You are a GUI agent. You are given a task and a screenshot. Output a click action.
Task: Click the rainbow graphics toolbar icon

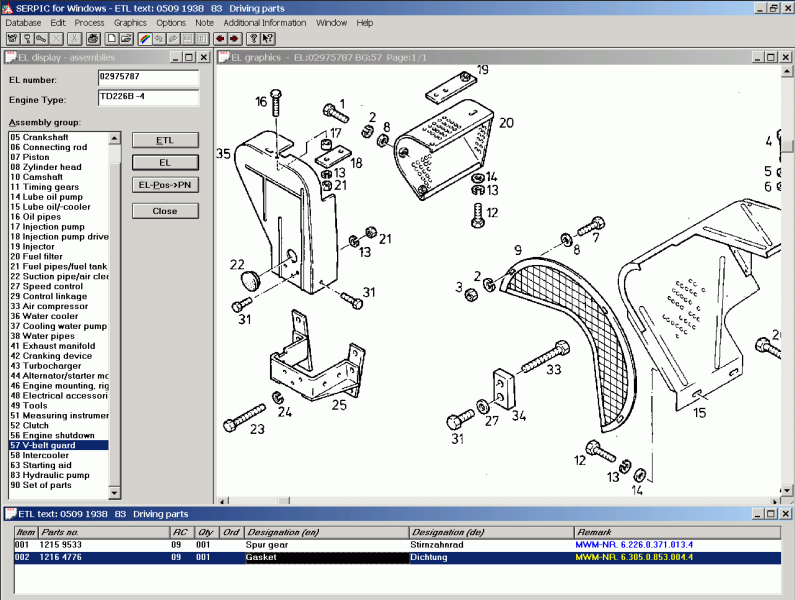tap(146, 39)
